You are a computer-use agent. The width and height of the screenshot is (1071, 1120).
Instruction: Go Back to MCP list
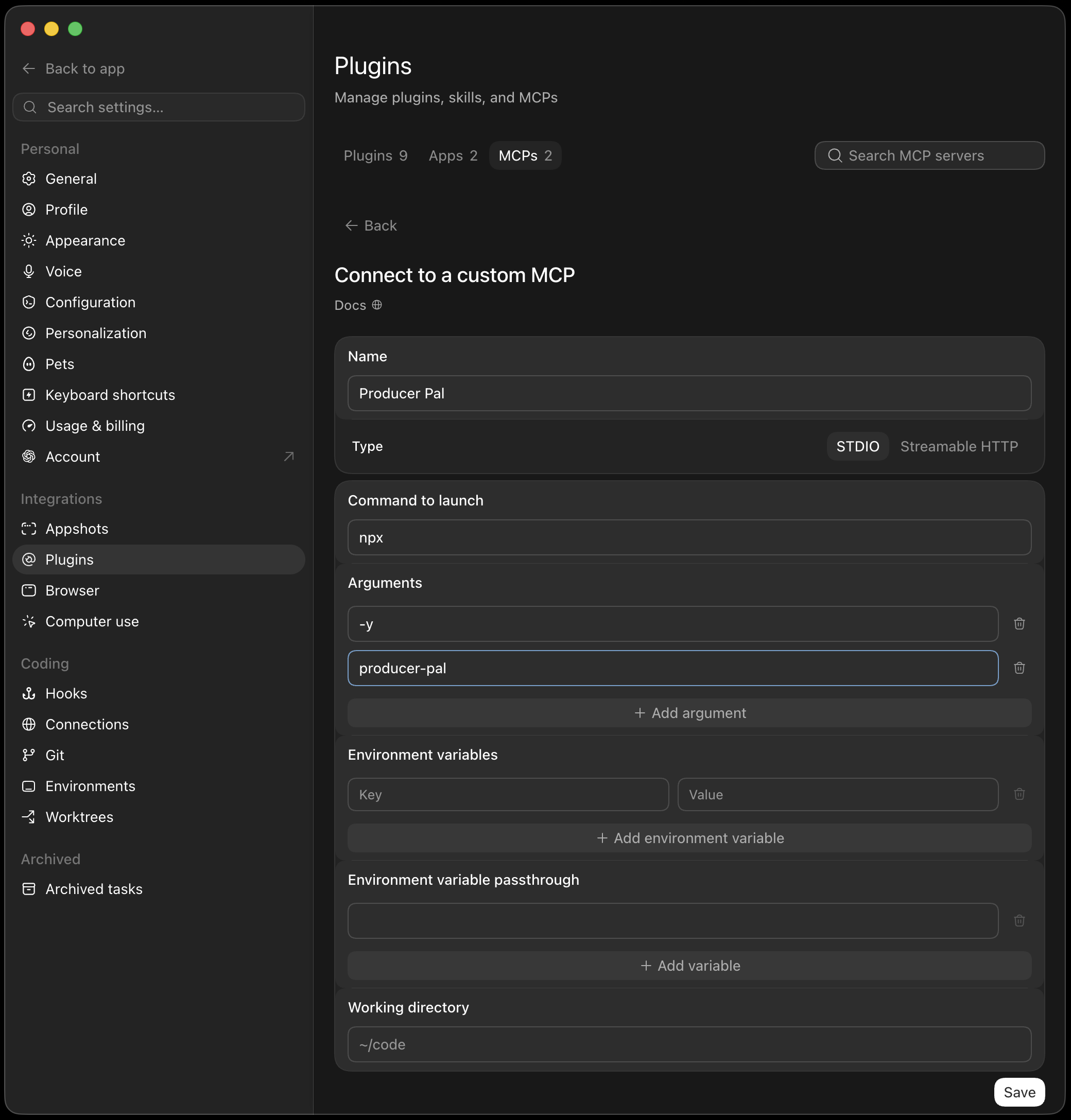tap(371, 225)
